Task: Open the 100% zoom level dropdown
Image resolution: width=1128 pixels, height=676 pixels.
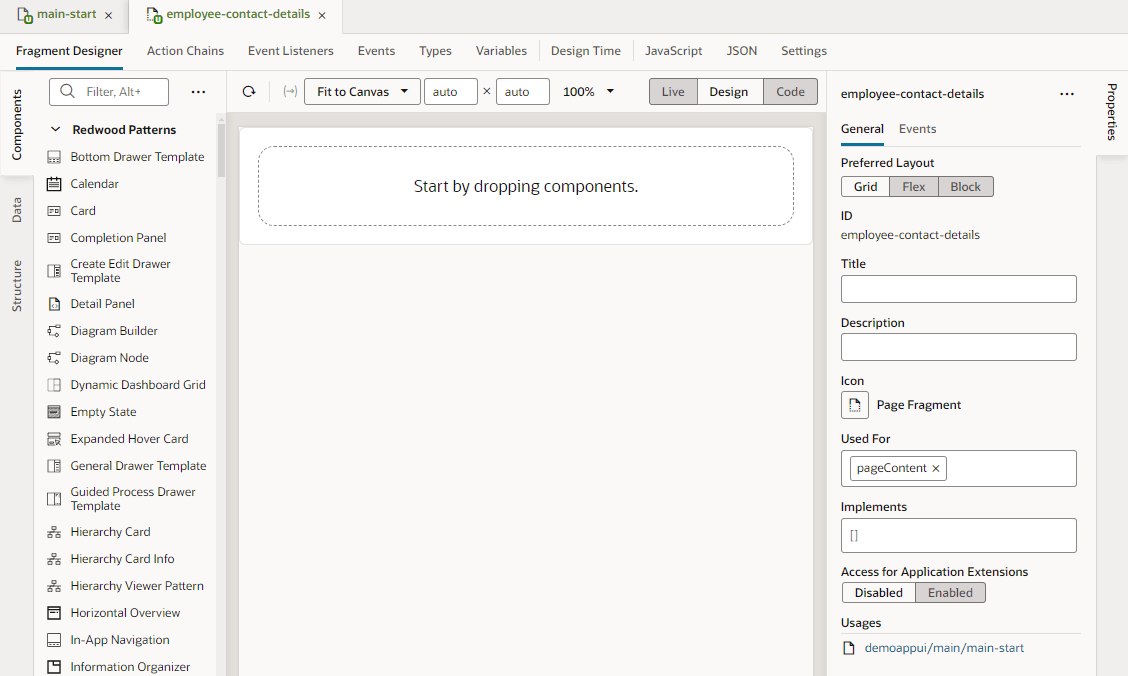Action: tap(588, 91)
